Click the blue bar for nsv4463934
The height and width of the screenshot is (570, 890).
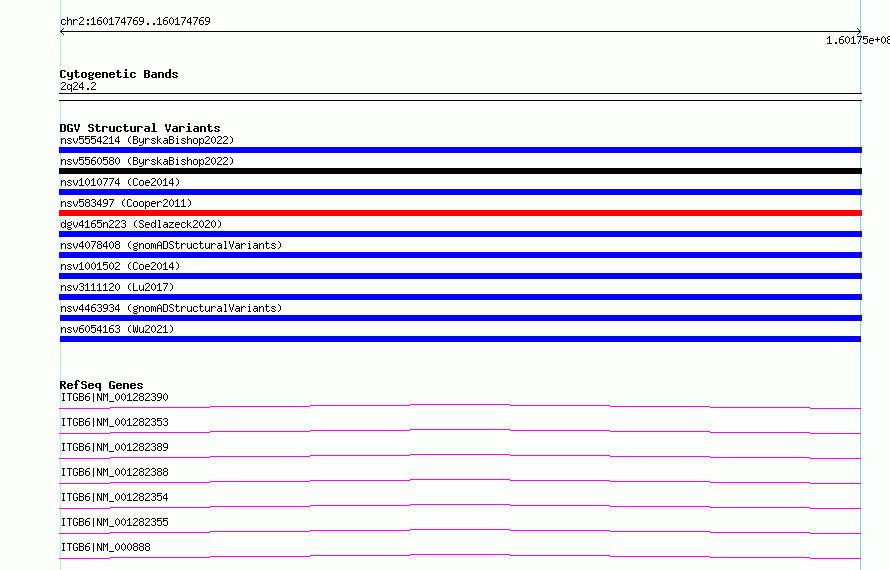coord(460,318)
